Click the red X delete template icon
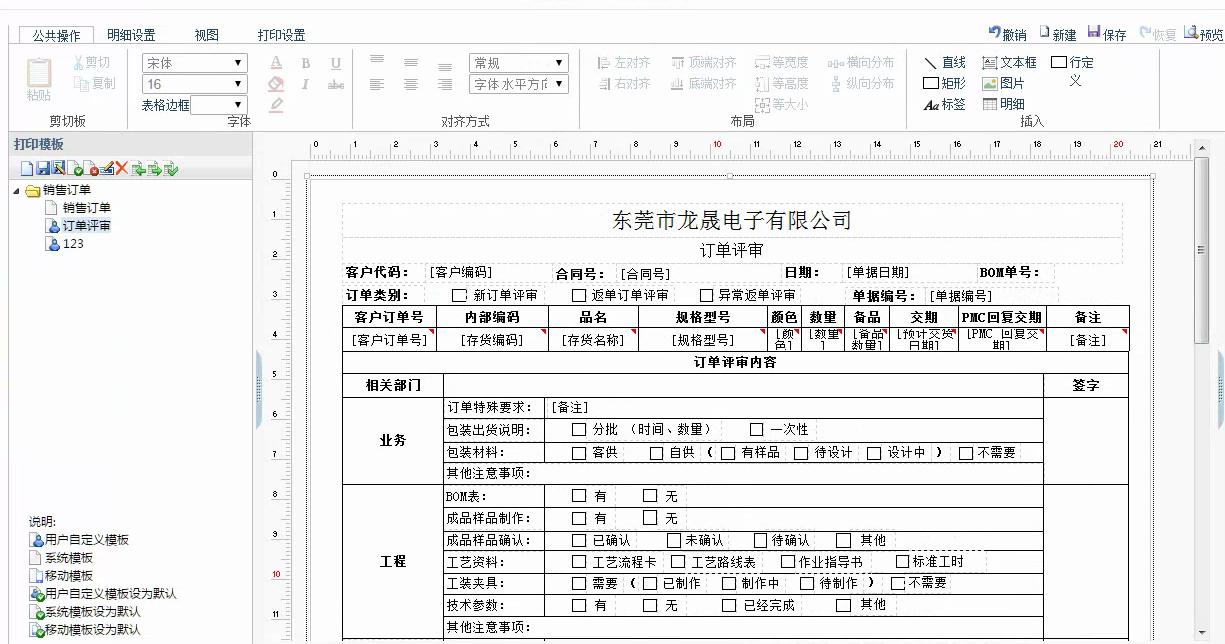1225x644 pixels. (122, 169)
